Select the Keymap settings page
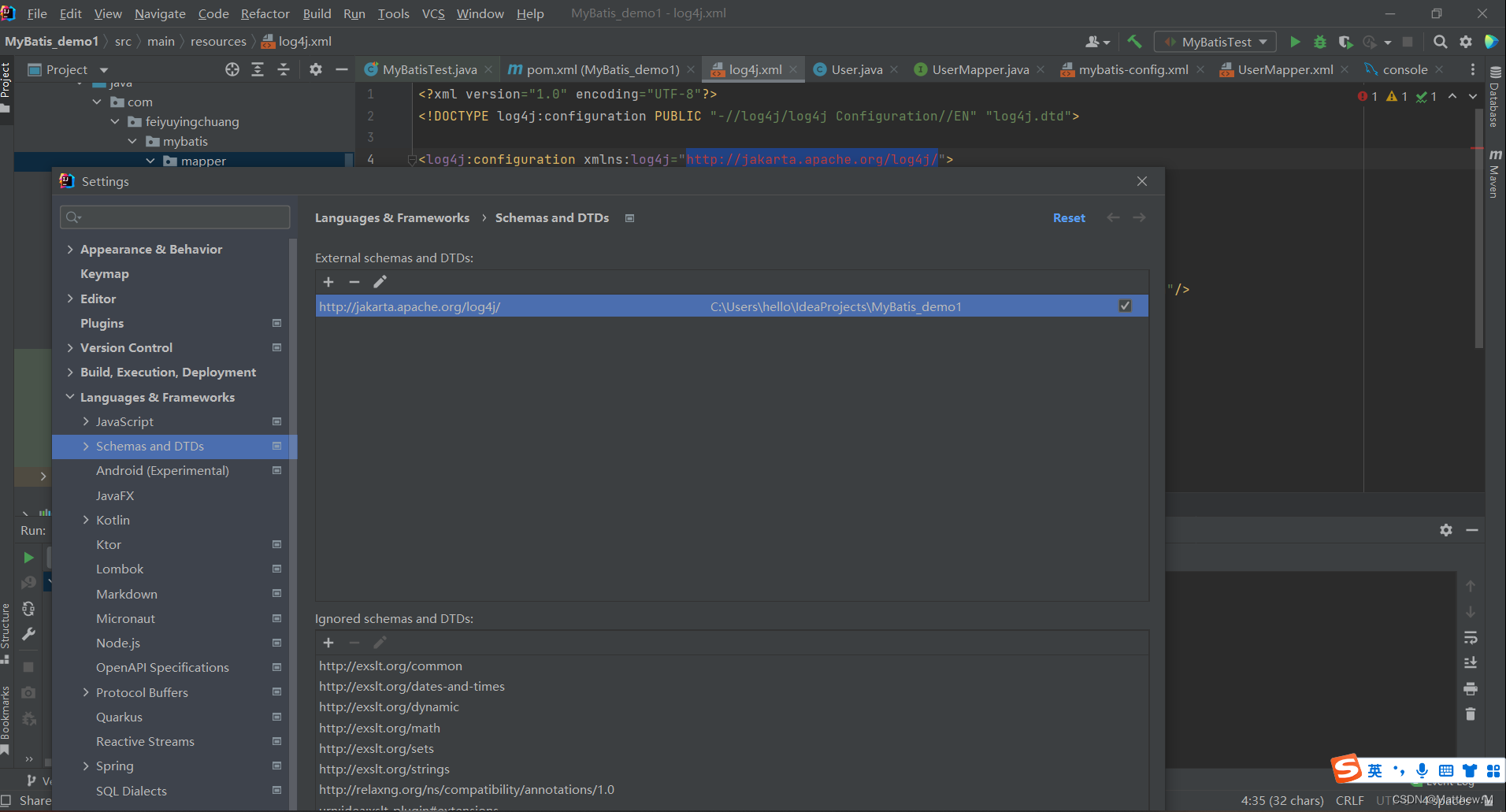The height and width of the screenshot is (812, 1506). (x=104, y=273)
